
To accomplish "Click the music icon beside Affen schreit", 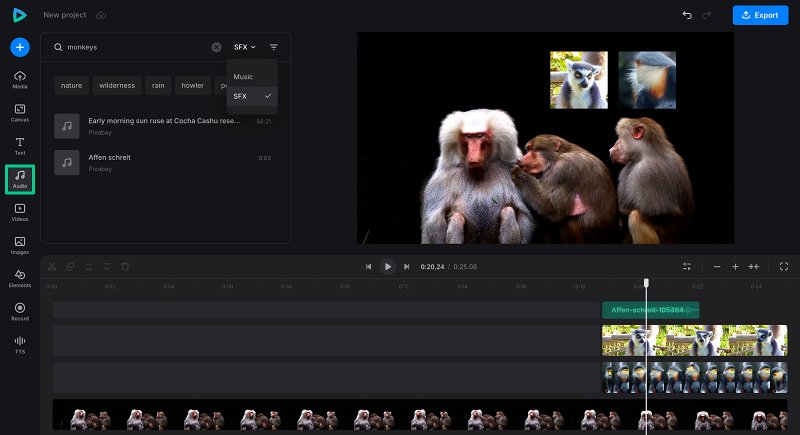I will pos(67,163).
